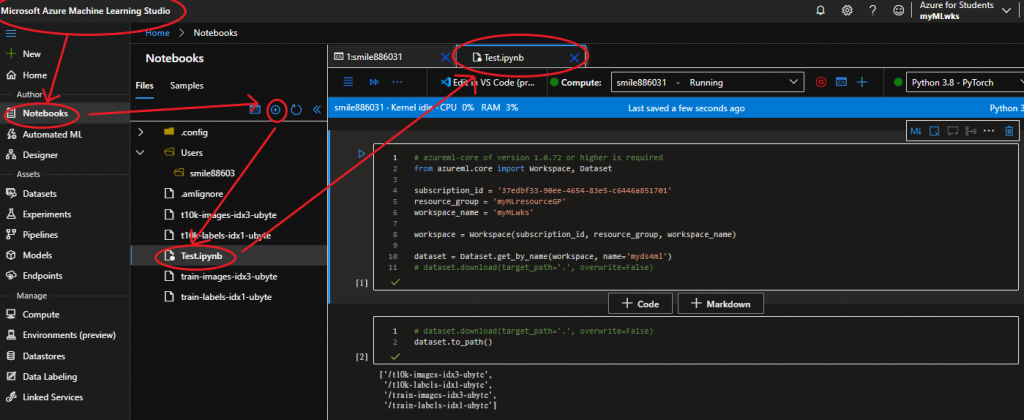The width and height of the screenshot is (1024, 420).
Task: Click the subscription_id line in first cell
Action: [x=543, y=190]
